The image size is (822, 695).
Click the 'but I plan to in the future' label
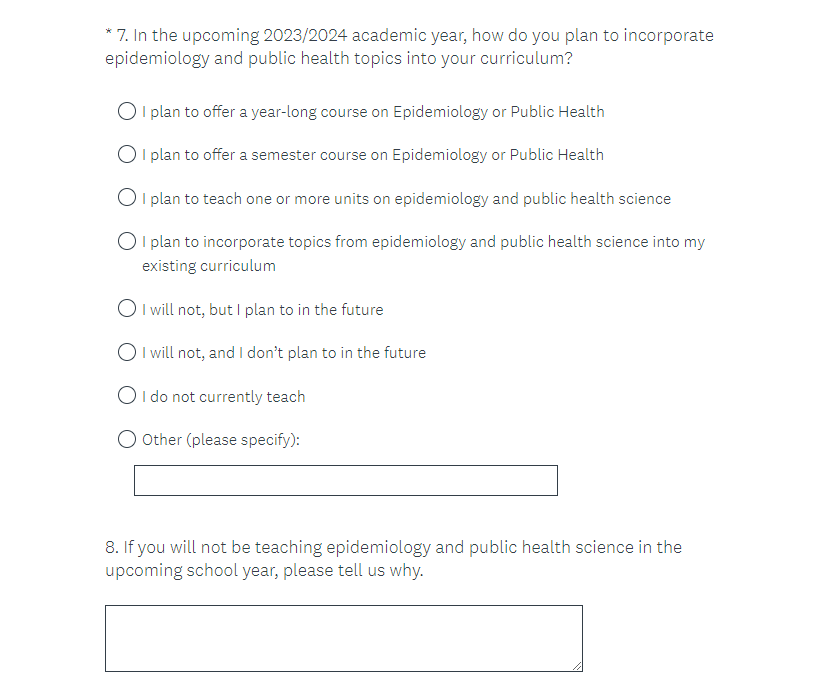click(x=262, y=310)
